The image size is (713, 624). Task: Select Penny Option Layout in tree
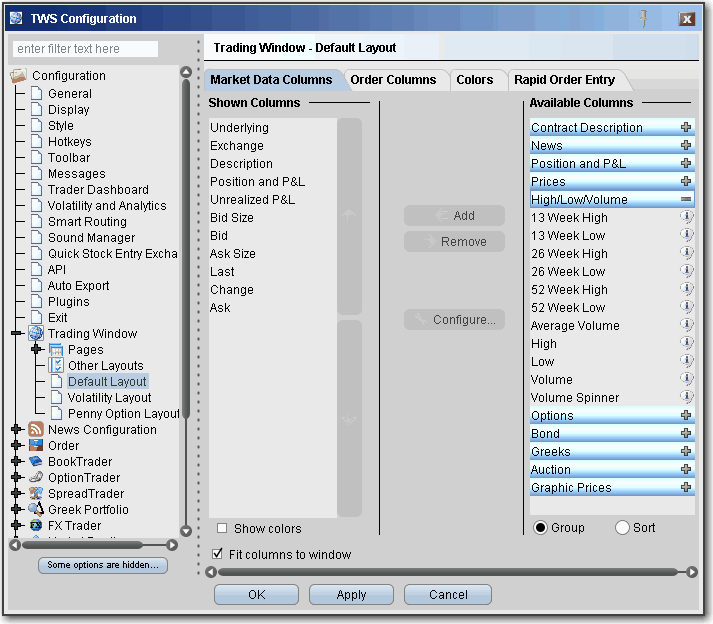tap(124, 413)
